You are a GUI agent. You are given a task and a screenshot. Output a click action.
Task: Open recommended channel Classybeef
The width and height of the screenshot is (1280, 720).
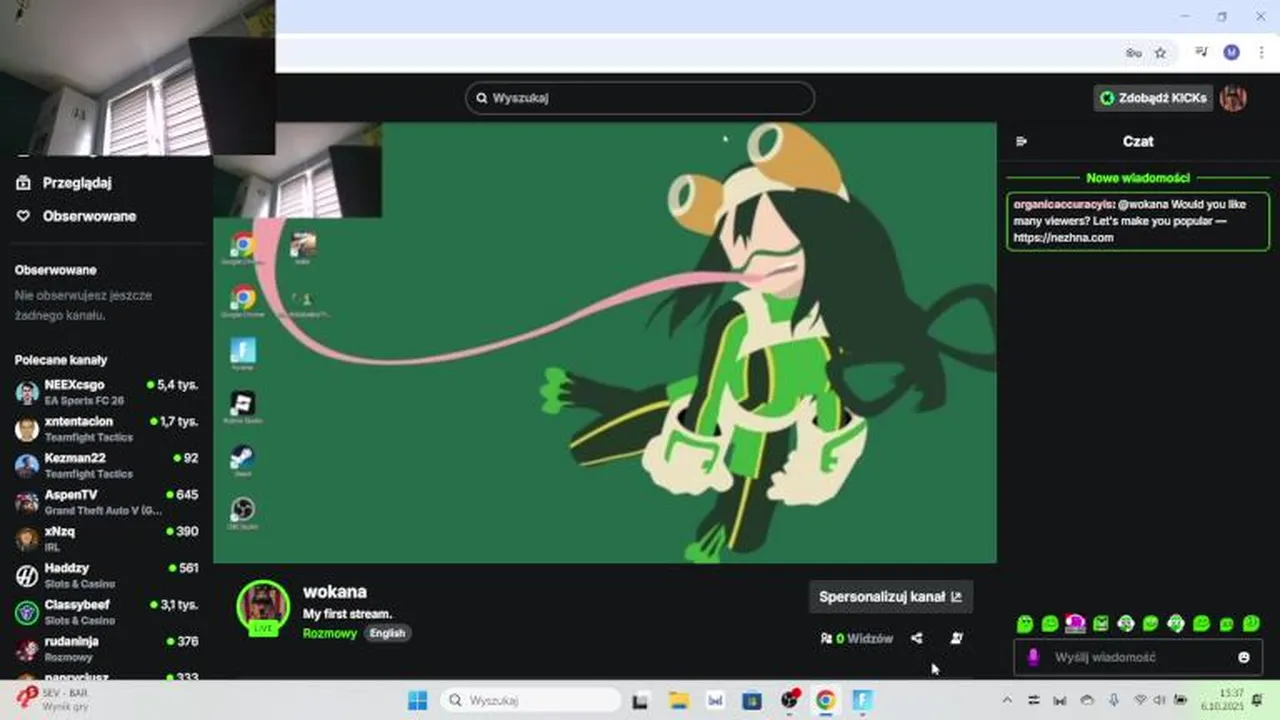106,612
